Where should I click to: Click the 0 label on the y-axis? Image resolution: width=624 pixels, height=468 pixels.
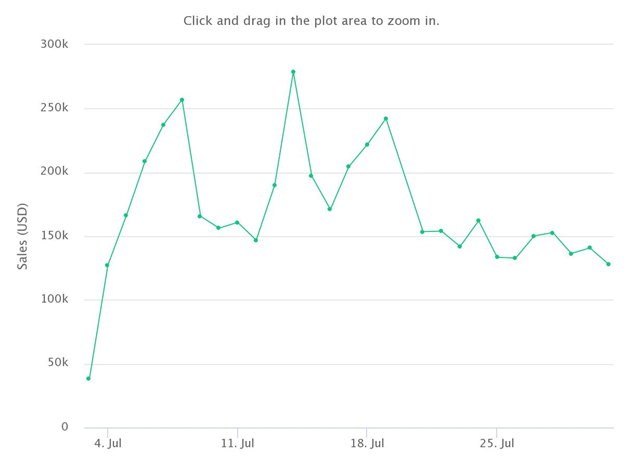65,427
